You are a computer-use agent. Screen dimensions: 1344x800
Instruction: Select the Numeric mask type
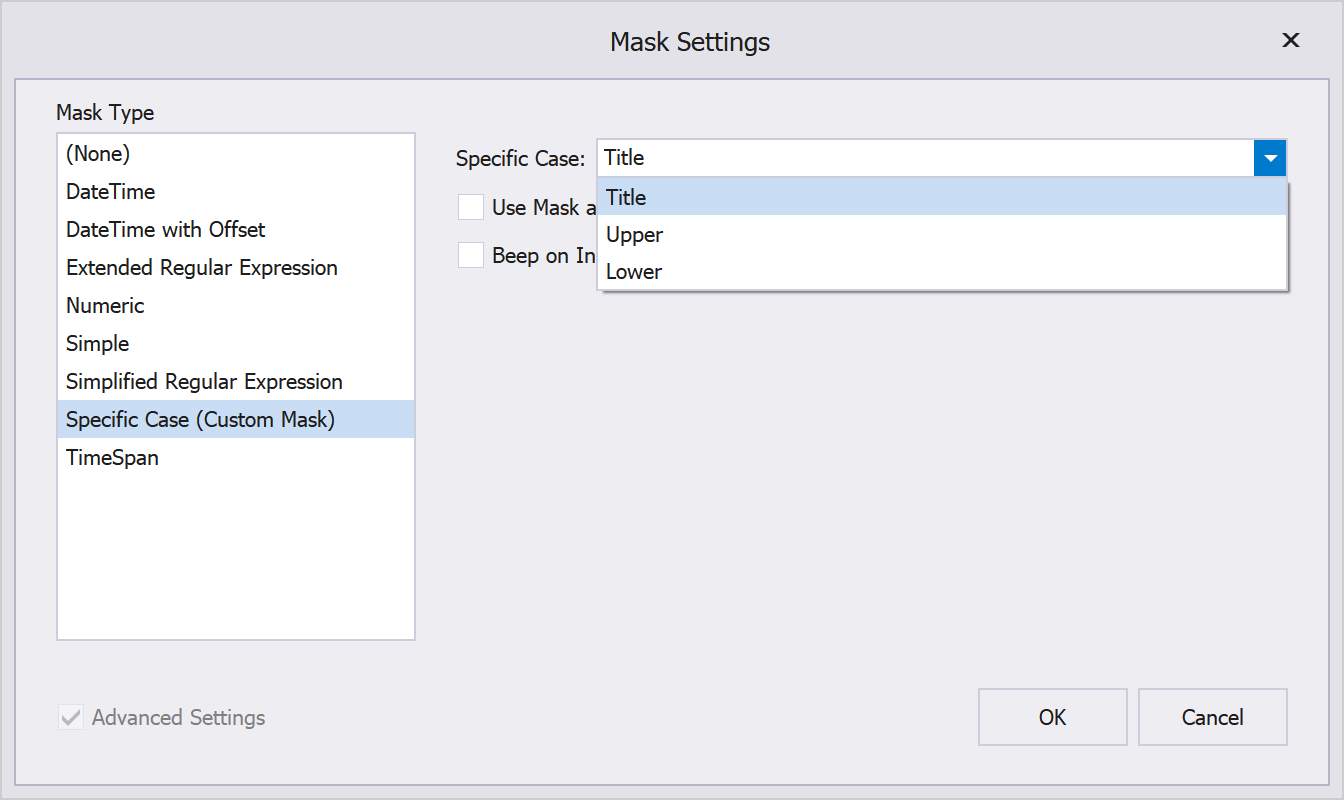(105, 305)
